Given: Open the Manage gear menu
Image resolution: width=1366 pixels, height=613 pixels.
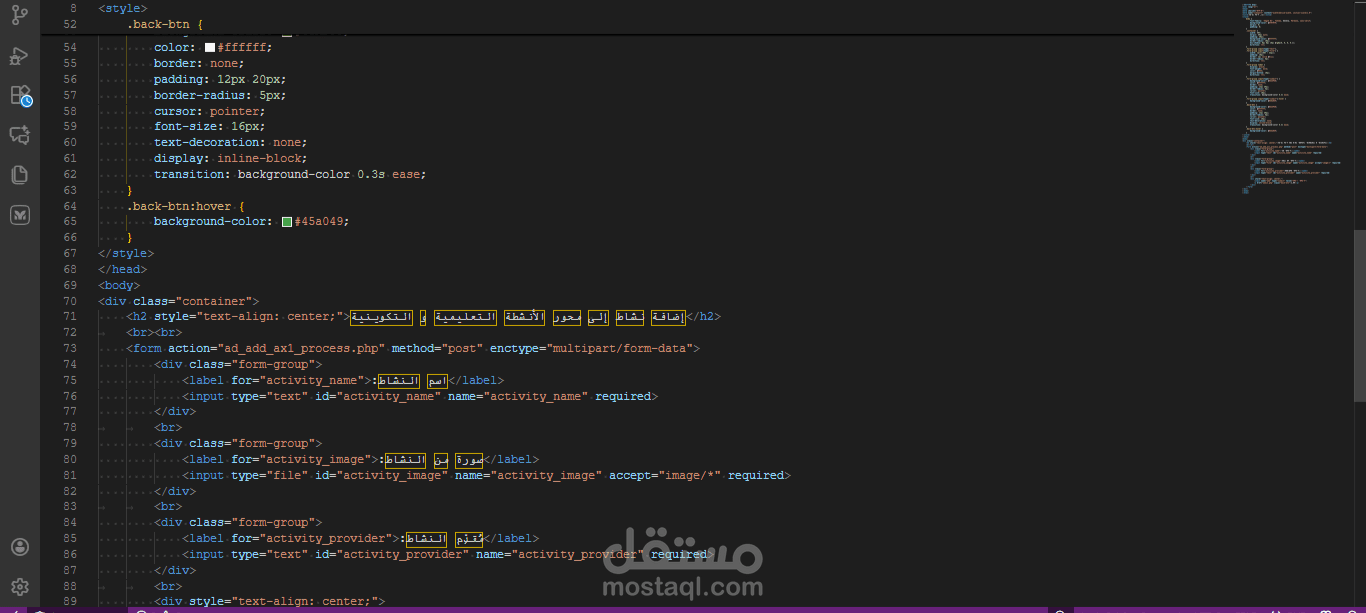Looking at the screenshot, I should [x=20, y=587].
